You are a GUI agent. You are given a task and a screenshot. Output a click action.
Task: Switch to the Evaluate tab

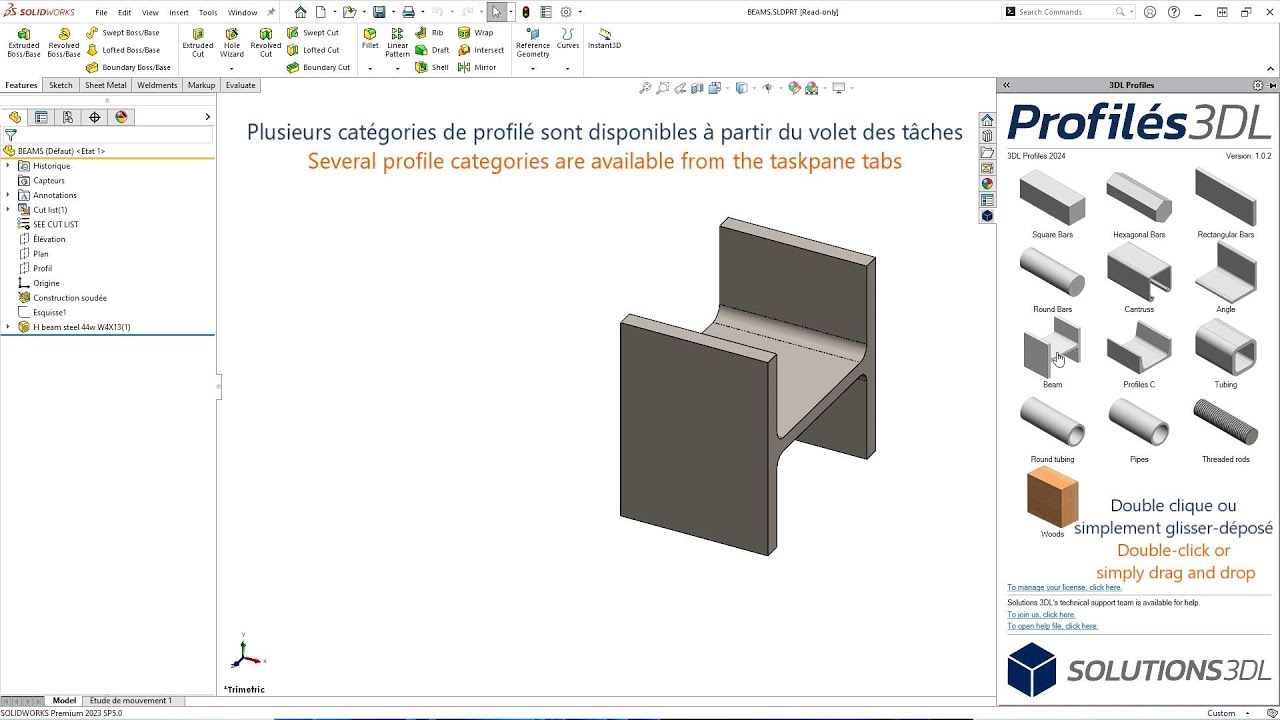click(x=240, y=85)
